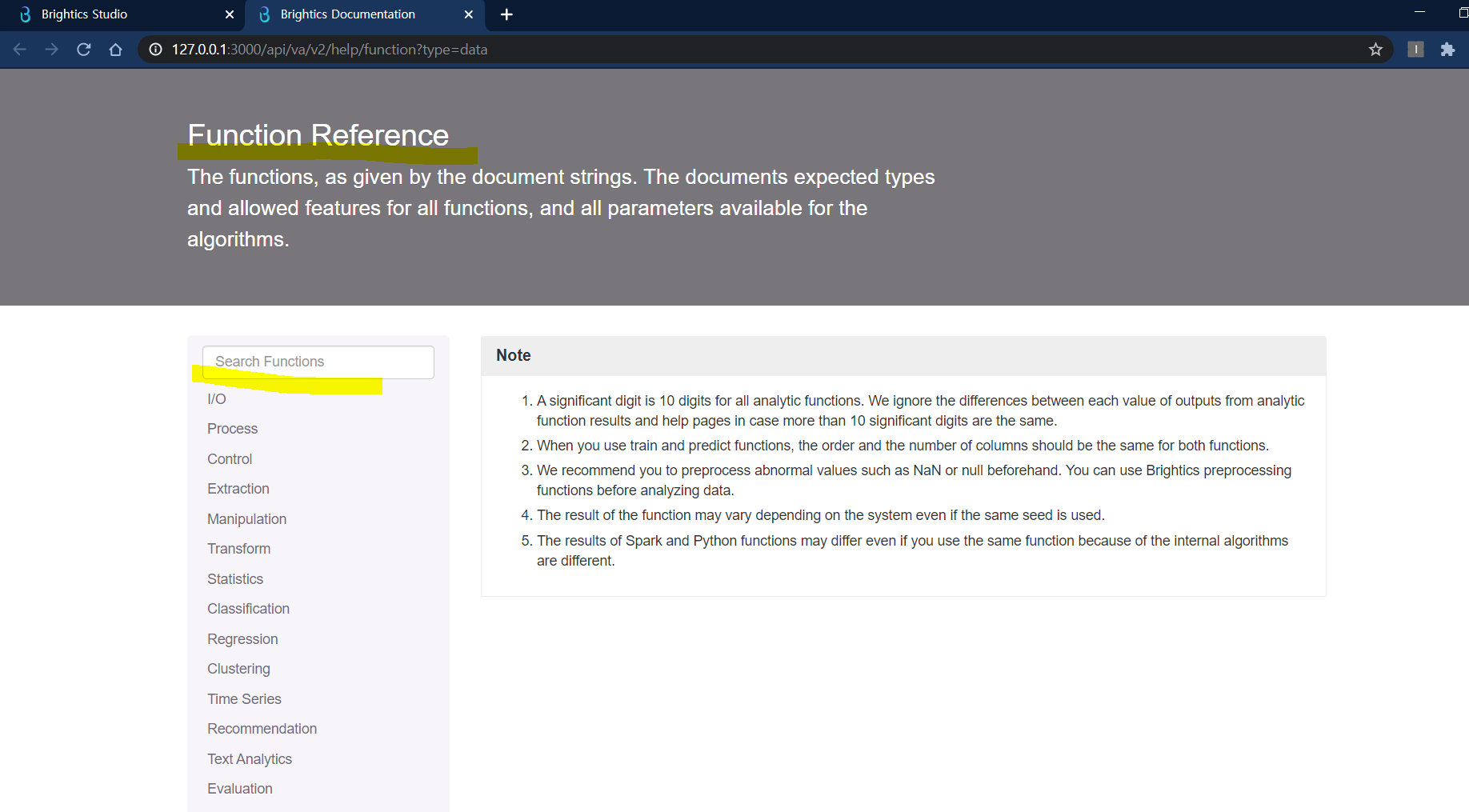Click note about Spark and Python functions
Viewport: 1469px width, 812px height.
(912, 550)
